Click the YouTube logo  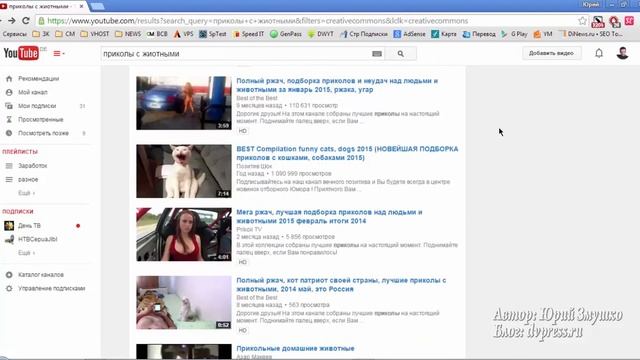(21, 53)
